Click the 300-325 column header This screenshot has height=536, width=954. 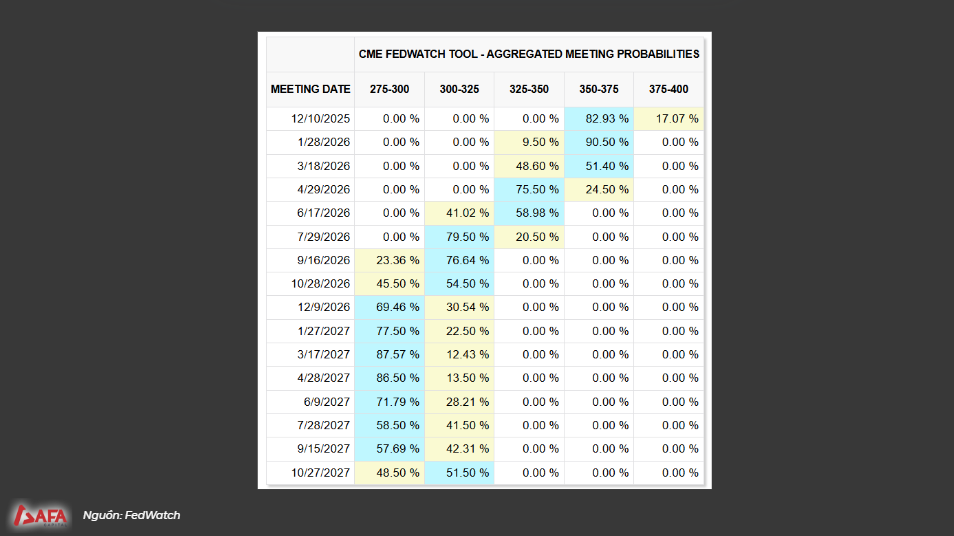pos(459,89)
